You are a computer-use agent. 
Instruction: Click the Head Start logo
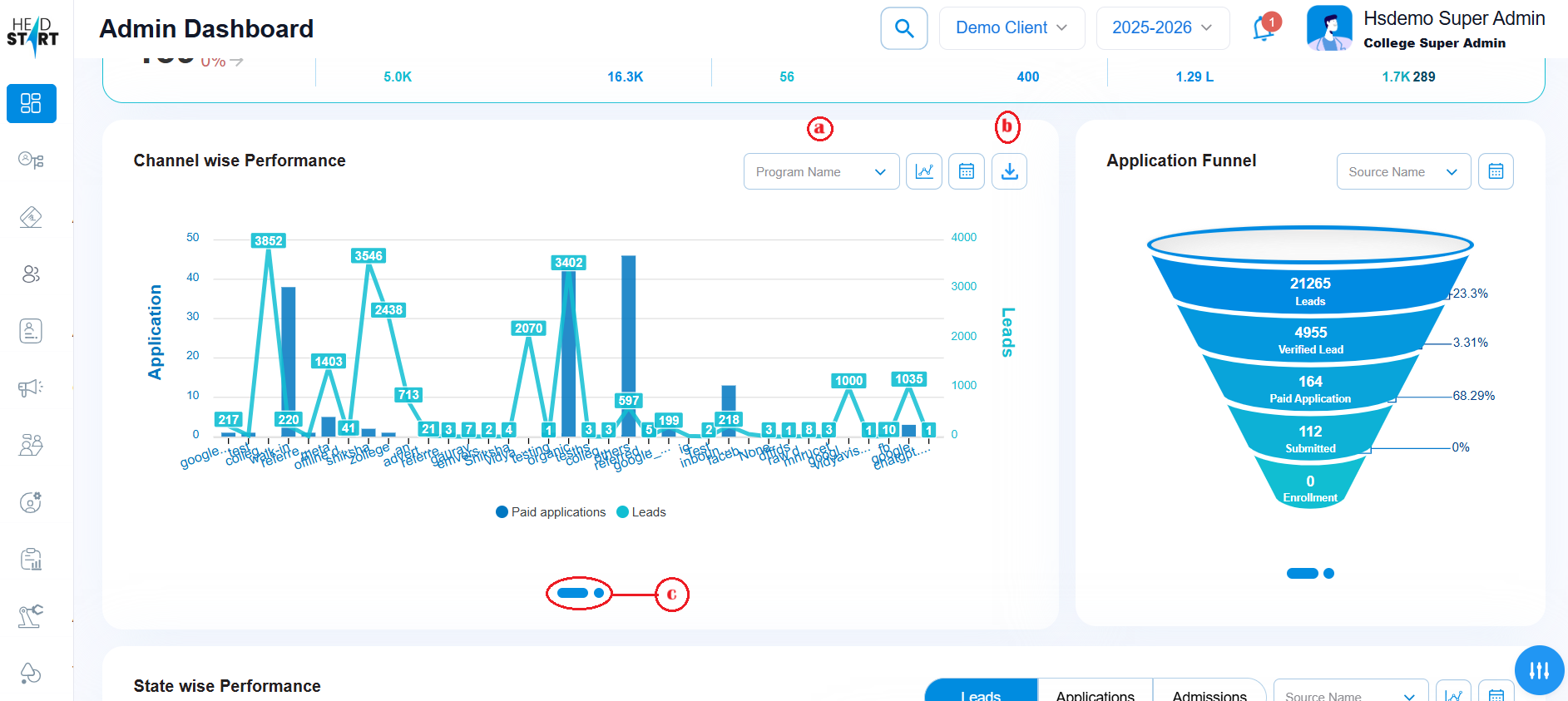tap(33, 34)
